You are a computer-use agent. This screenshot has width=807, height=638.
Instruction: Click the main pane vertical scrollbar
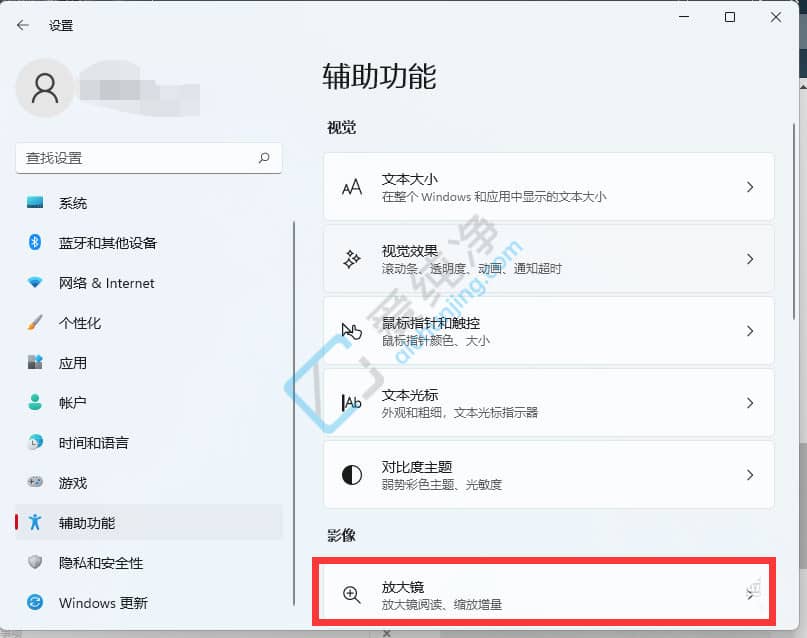tap(794, 221)
